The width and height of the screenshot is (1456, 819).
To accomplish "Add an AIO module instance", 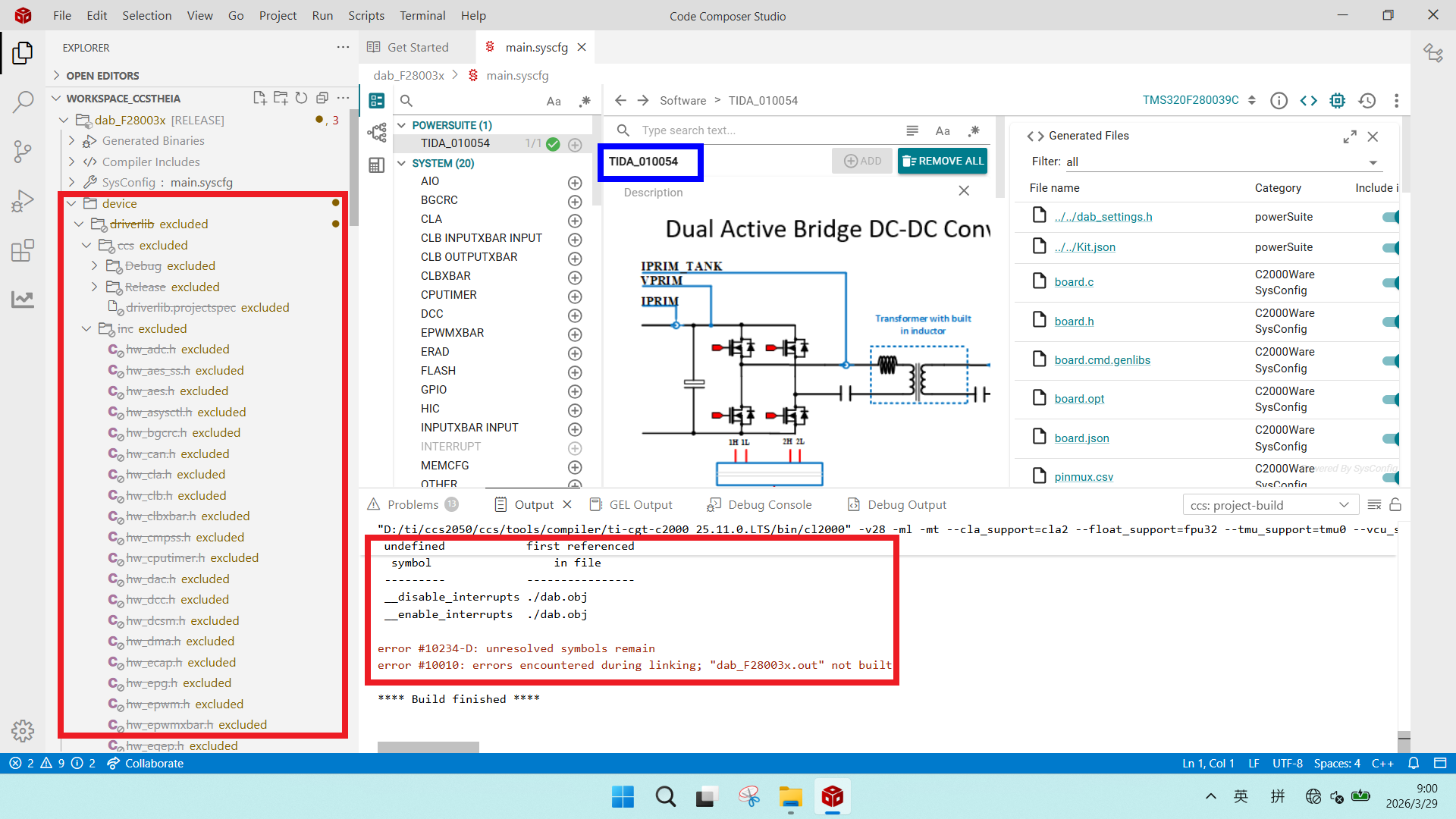I will (575, 183).
